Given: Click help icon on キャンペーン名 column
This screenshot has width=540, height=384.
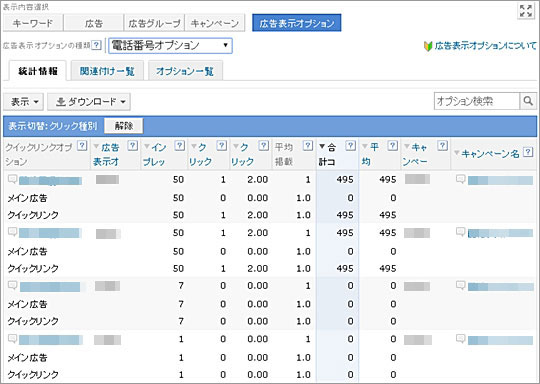Looking at the screenshot, I should (528, 153).
